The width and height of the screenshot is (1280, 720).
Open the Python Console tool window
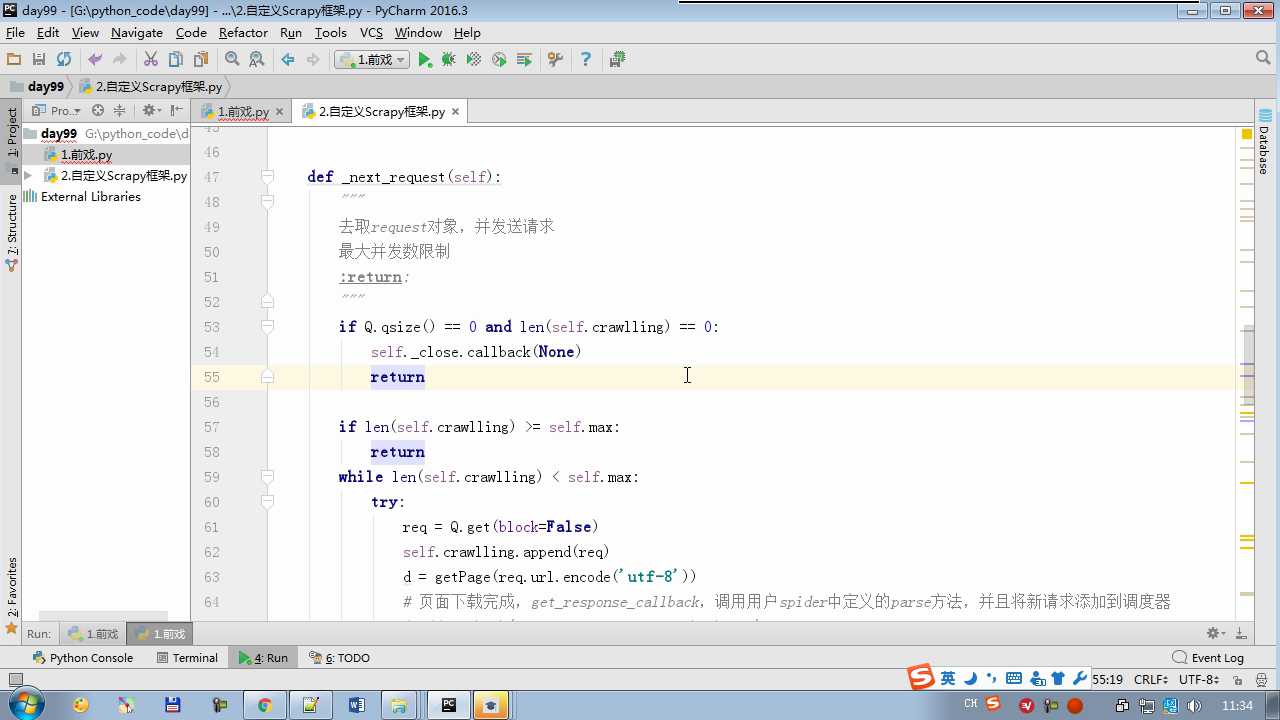click(x=82, y=658)
